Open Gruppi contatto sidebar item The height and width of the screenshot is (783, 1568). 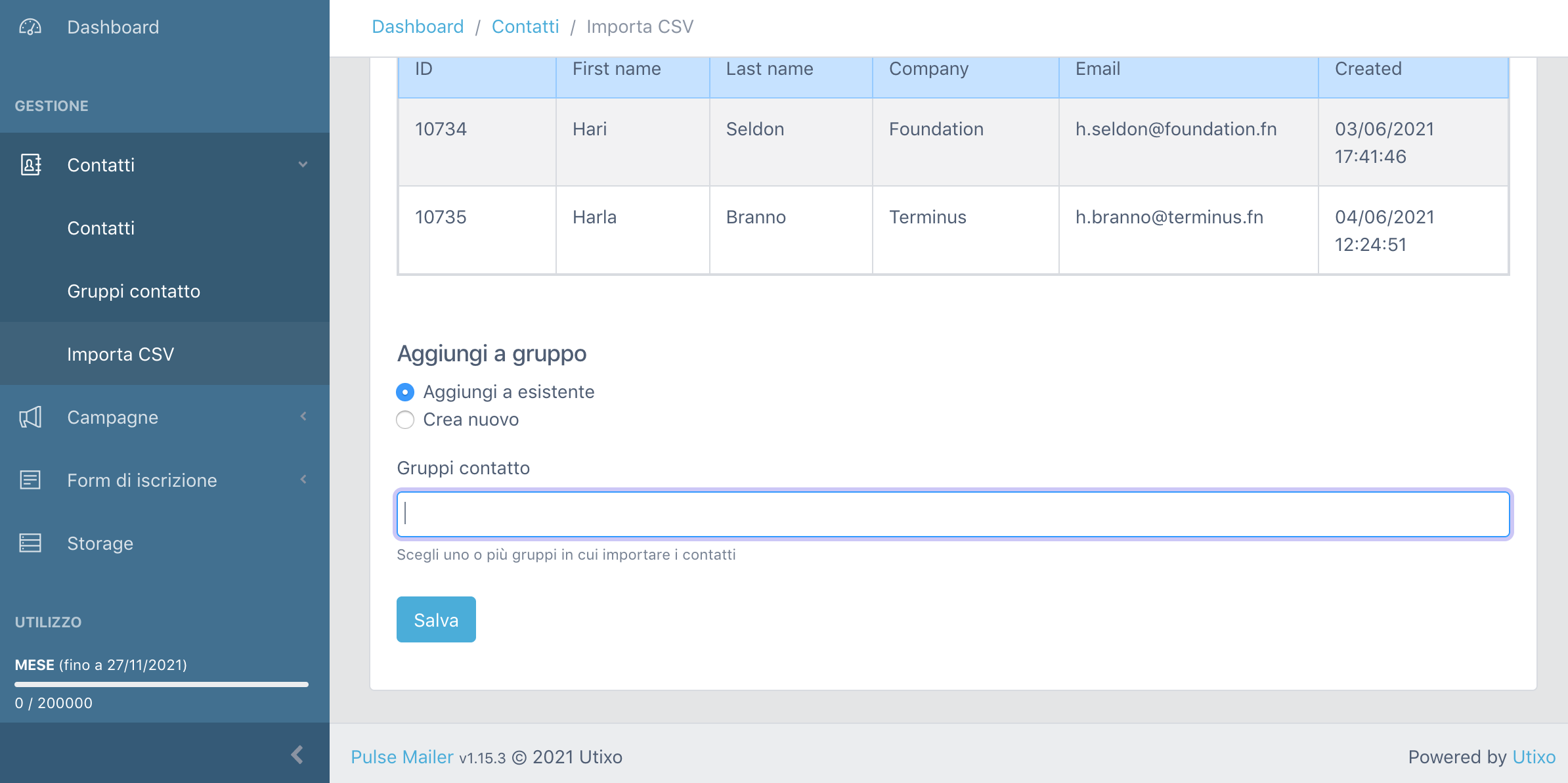pyautogui.click(x=133, y=291)
